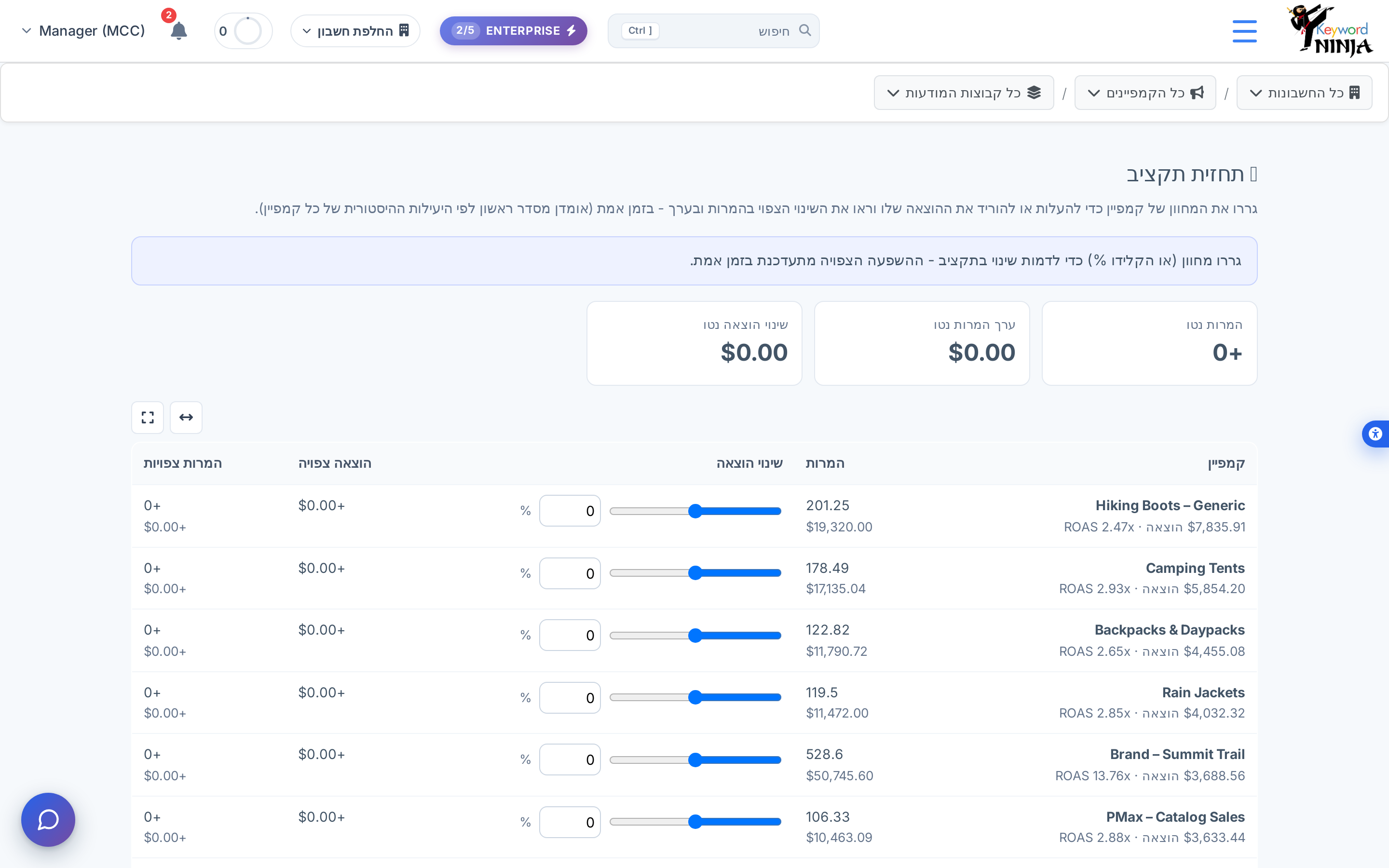Click the Brand – Summit Trail campaign name

pos(1177,754)
